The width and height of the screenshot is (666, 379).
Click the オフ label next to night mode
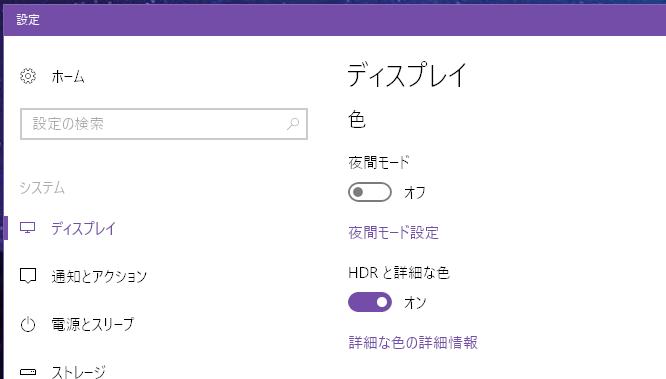(415, 192)
